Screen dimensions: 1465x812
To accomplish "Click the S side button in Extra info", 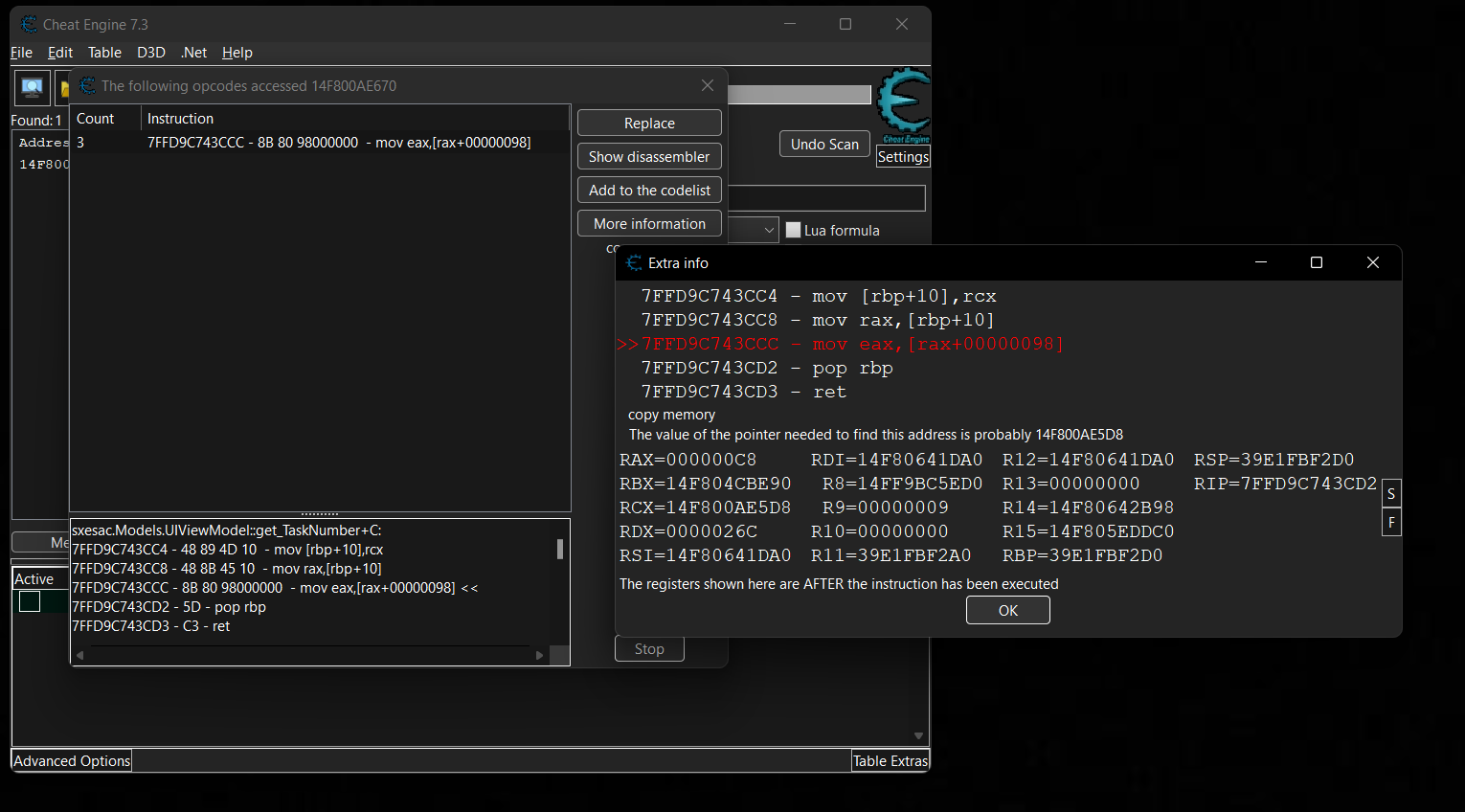I will click(1391, 494).
